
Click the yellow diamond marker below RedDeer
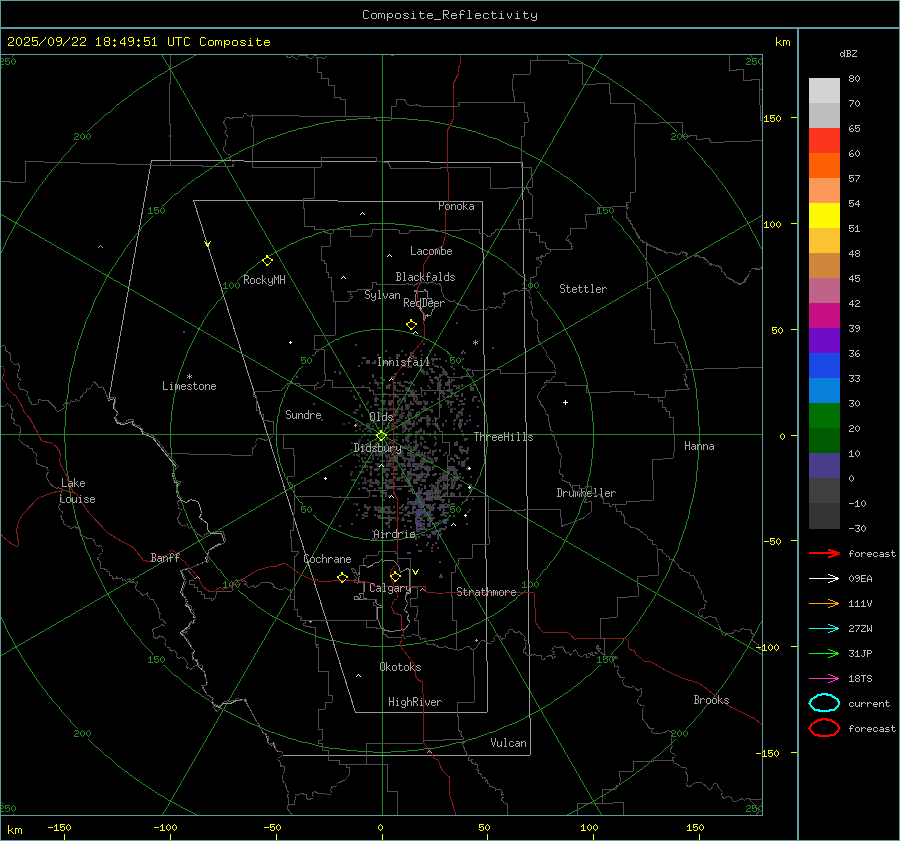point(411,325)
